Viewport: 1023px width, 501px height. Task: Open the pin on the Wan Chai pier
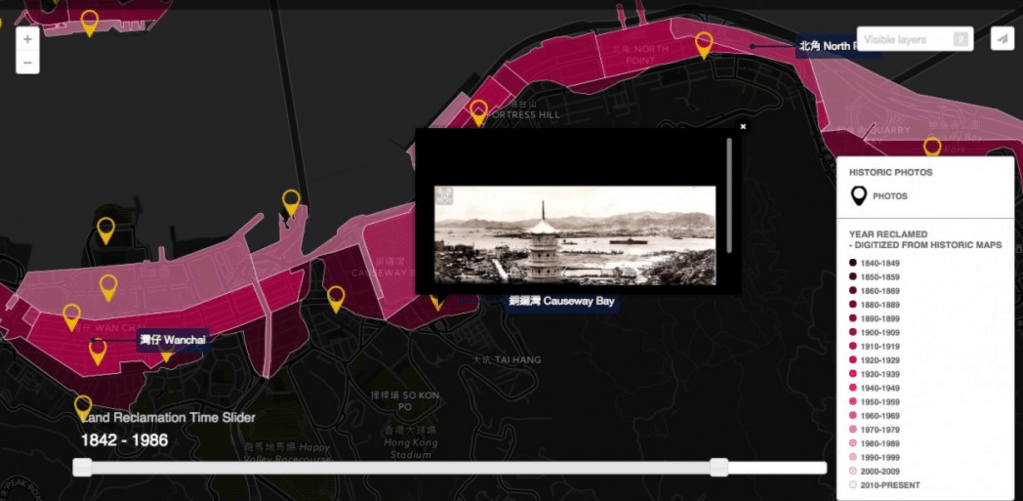point(291,201)
